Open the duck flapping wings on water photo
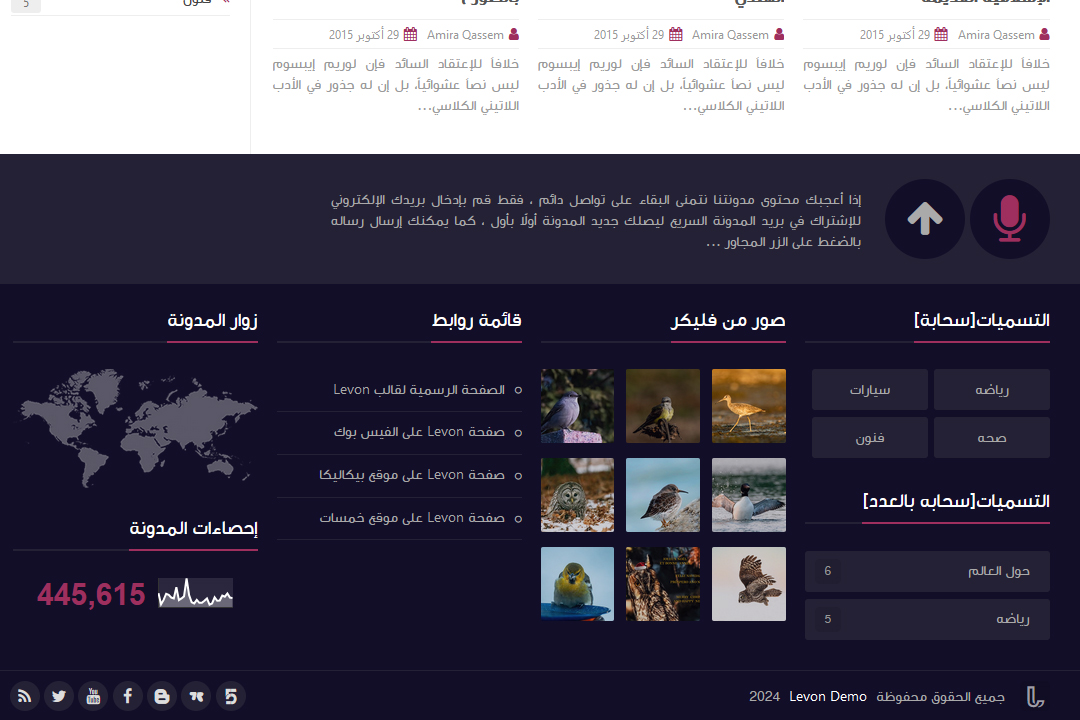Image resolution: width=1080 pixels, height=720 pixels. [749, 495]
